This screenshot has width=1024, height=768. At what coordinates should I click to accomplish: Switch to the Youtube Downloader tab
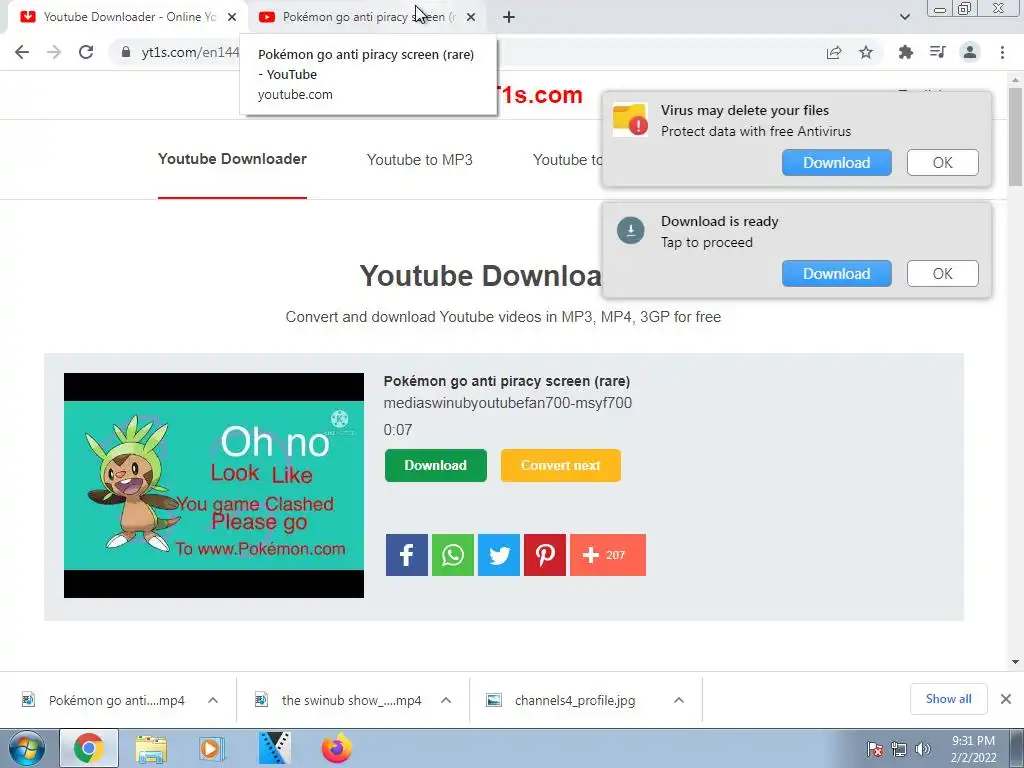(x=127, y=17)
